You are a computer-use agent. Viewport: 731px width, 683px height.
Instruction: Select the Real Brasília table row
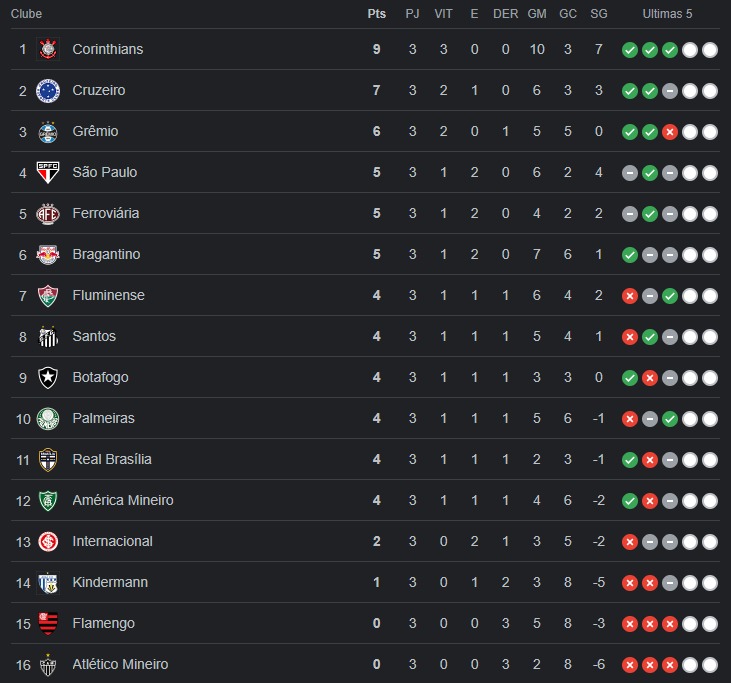366,459
